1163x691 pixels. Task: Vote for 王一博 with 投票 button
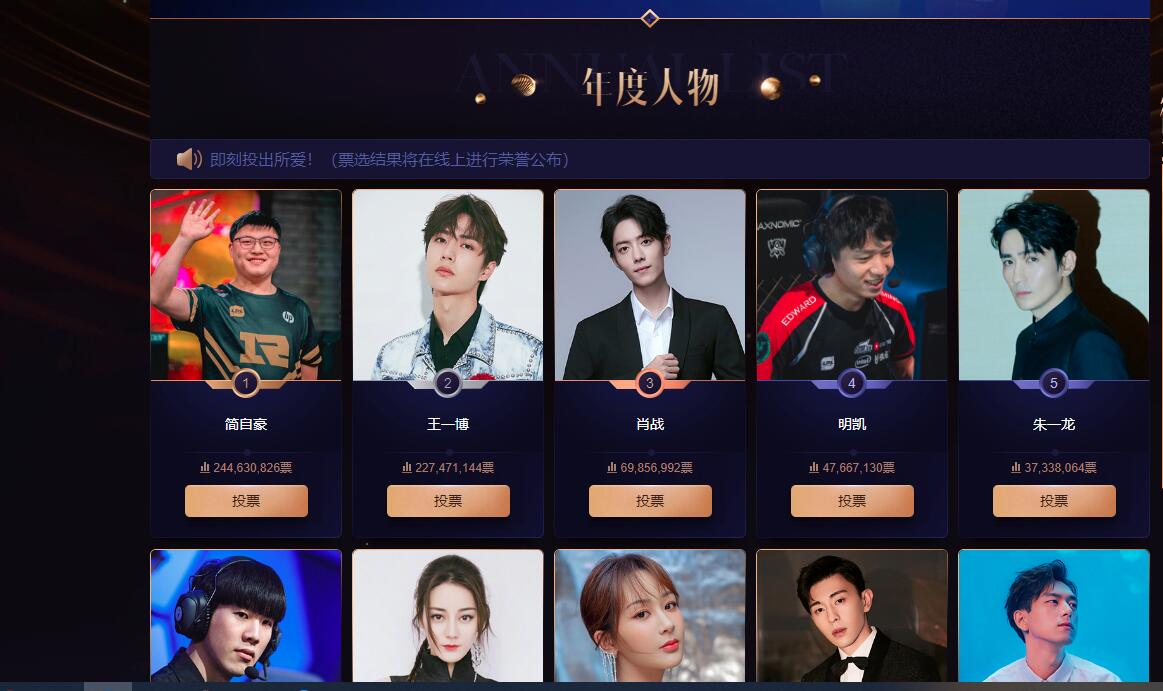448,501
